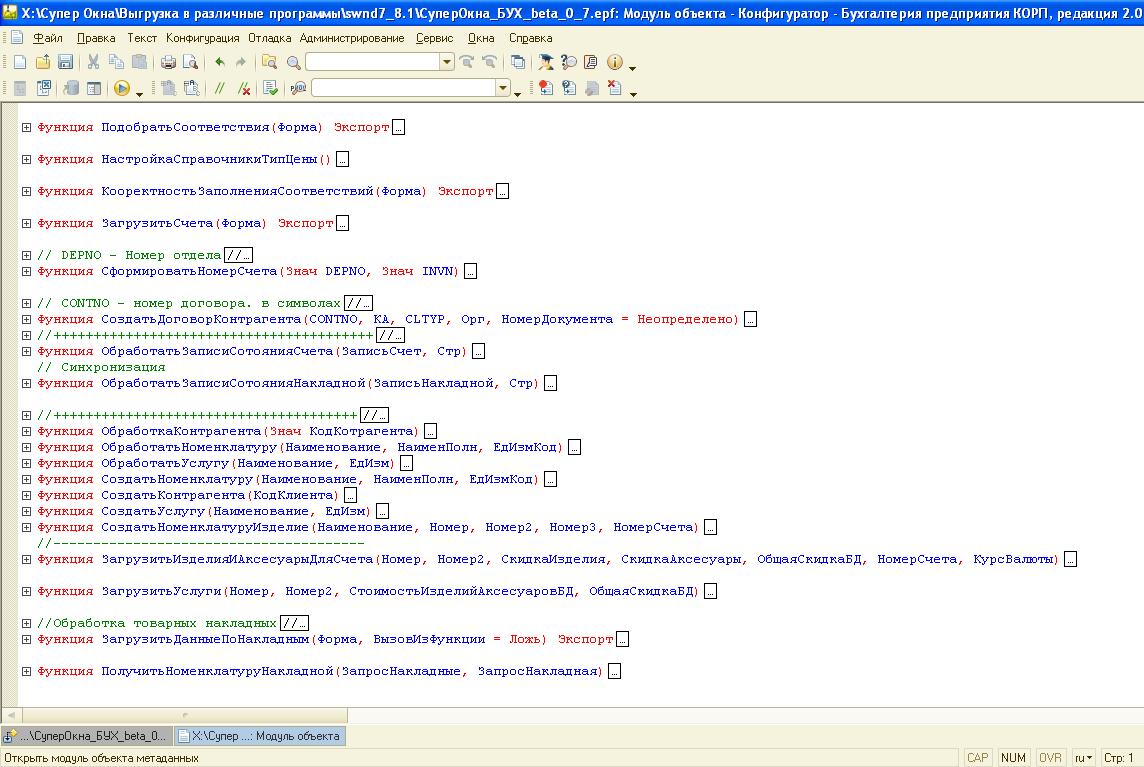
Task: Click the Undo arrow icon
Action: click(220, 62)
